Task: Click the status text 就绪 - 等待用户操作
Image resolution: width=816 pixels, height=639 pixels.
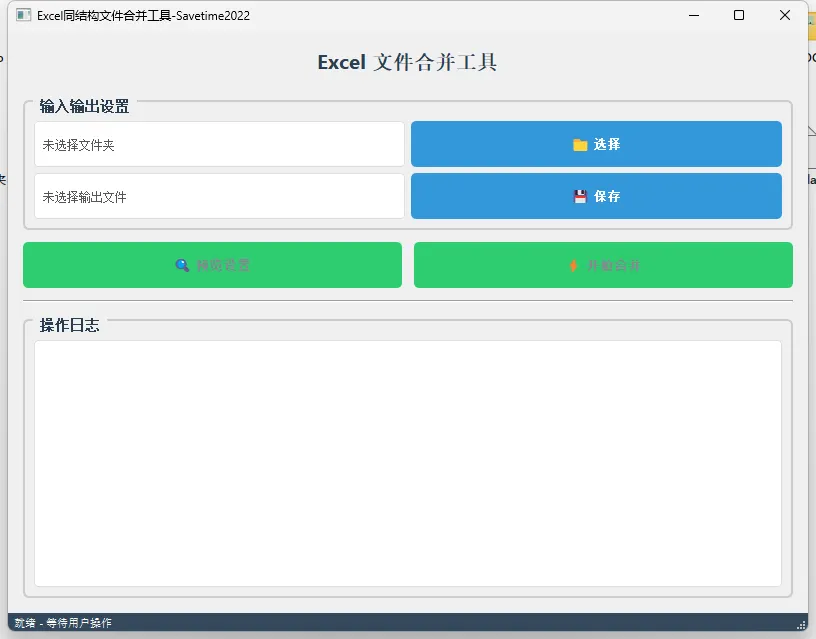Action: pyautogui.click(x=63, y=623)
